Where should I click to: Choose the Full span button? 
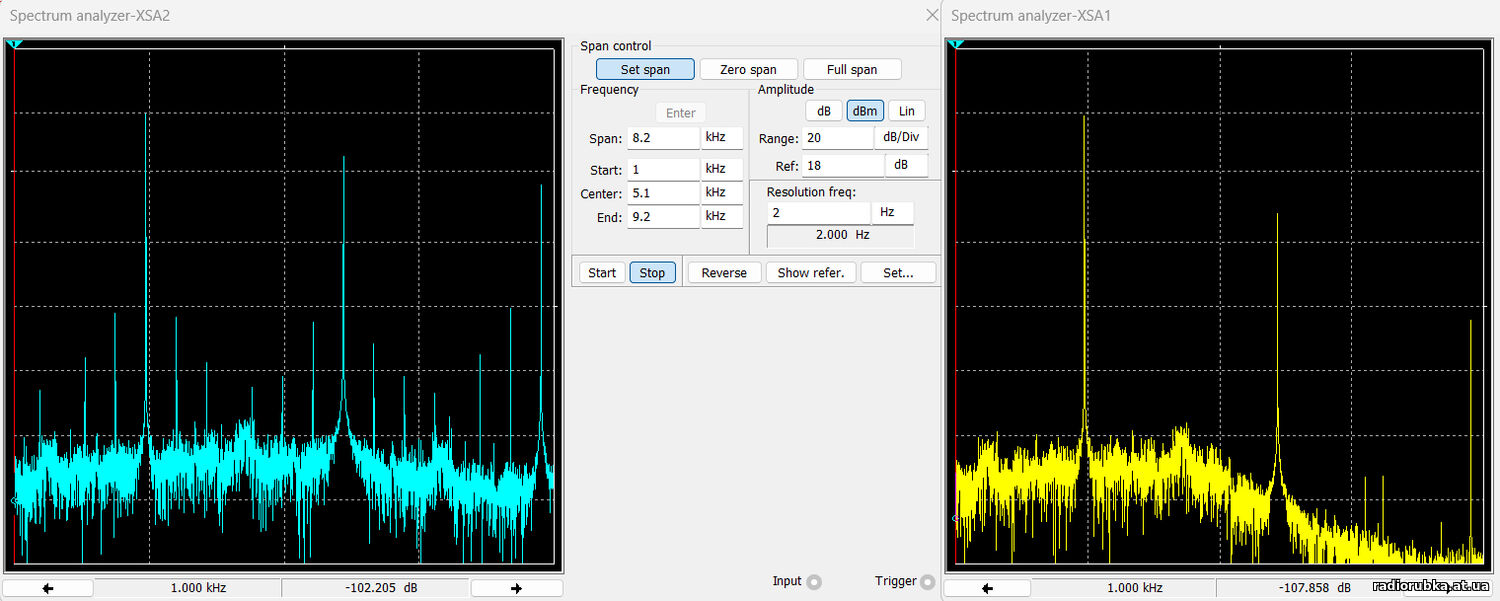(852, 69)
